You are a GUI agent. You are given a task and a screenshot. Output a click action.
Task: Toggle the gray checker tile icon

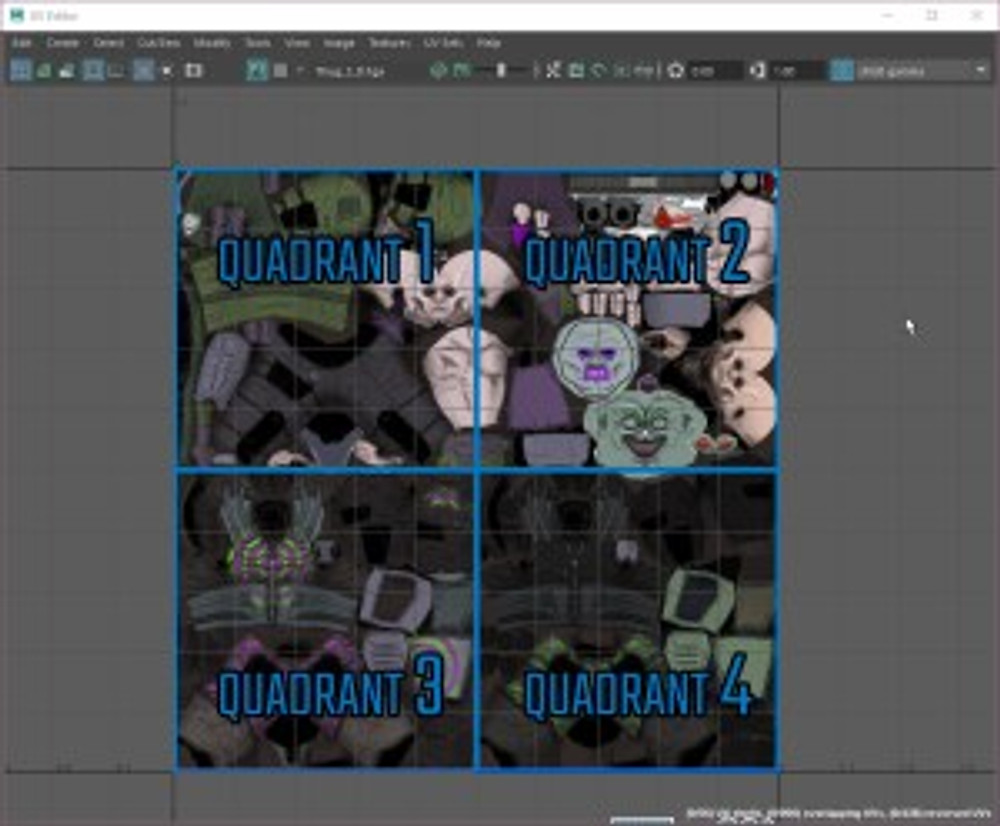[x=281, y=70]
